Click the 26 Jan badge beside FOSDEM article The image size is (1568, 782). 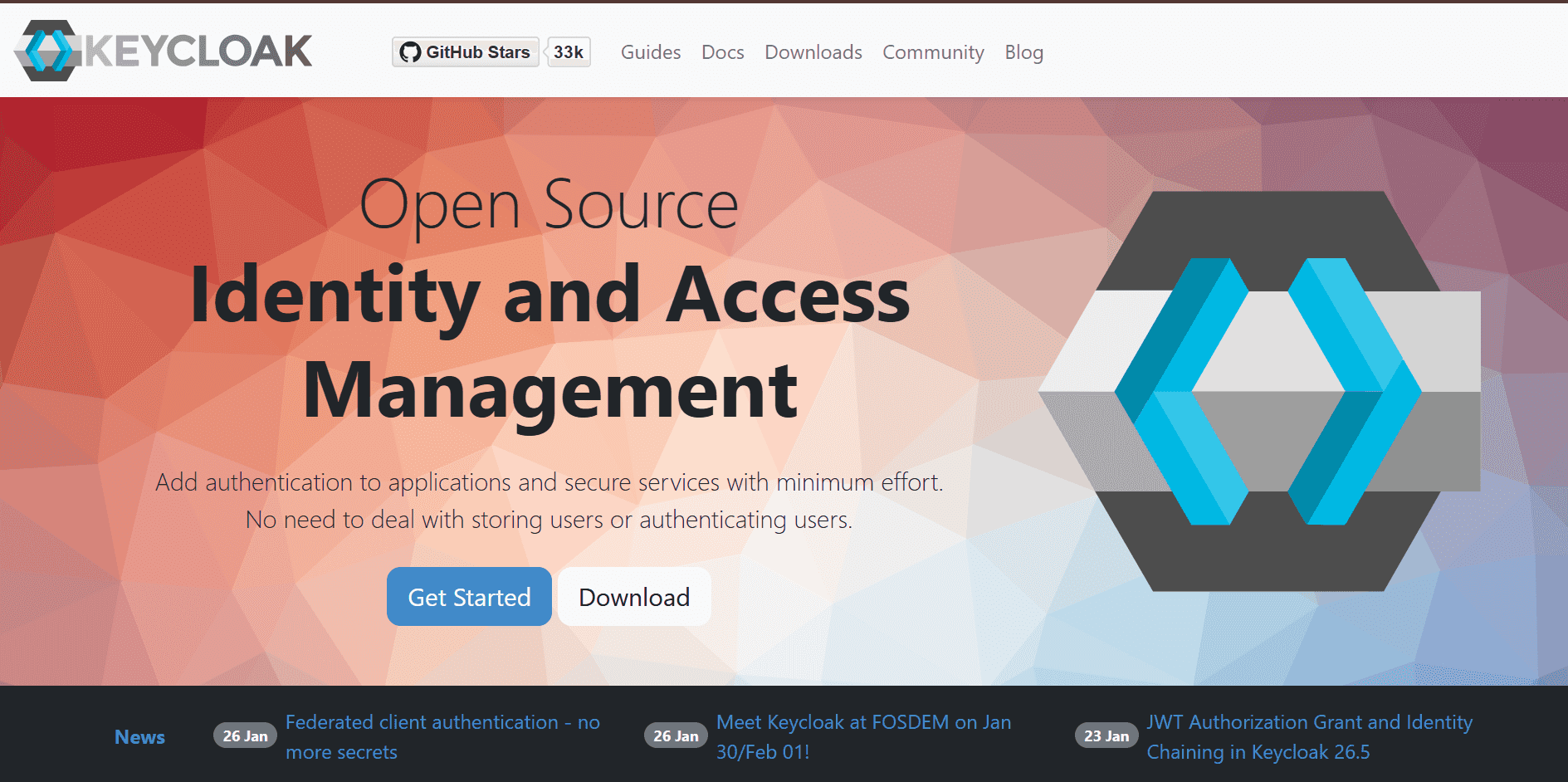[676, 736]
